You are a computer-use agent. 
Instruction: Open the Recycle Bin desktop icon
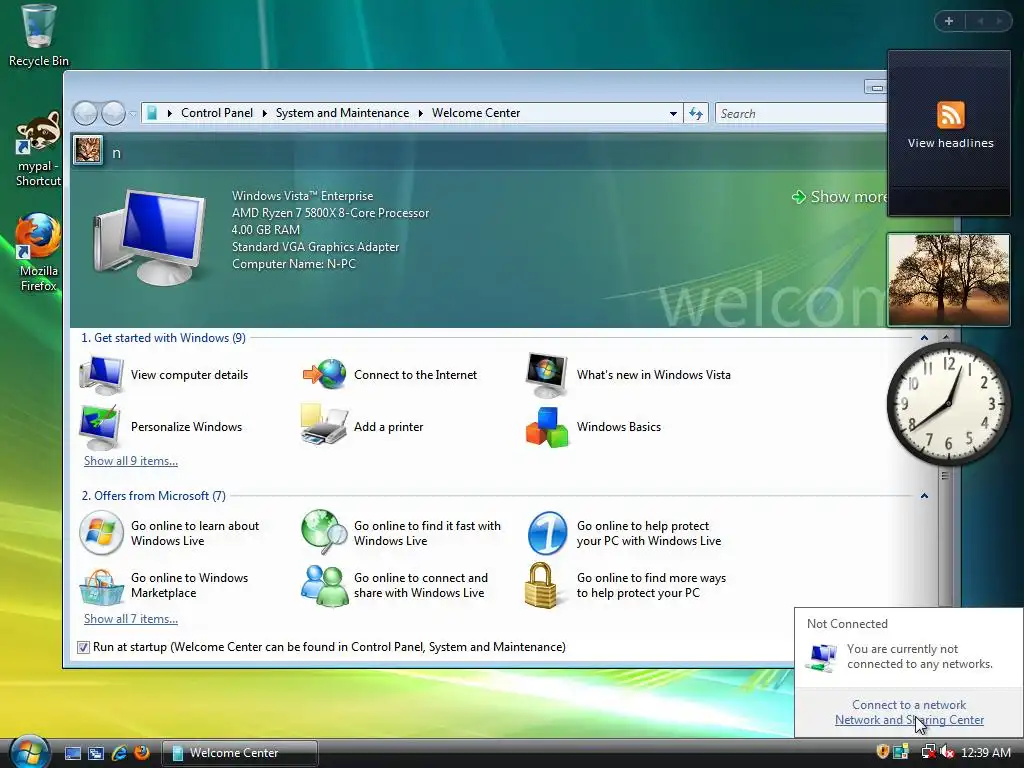tap(38, 27)
